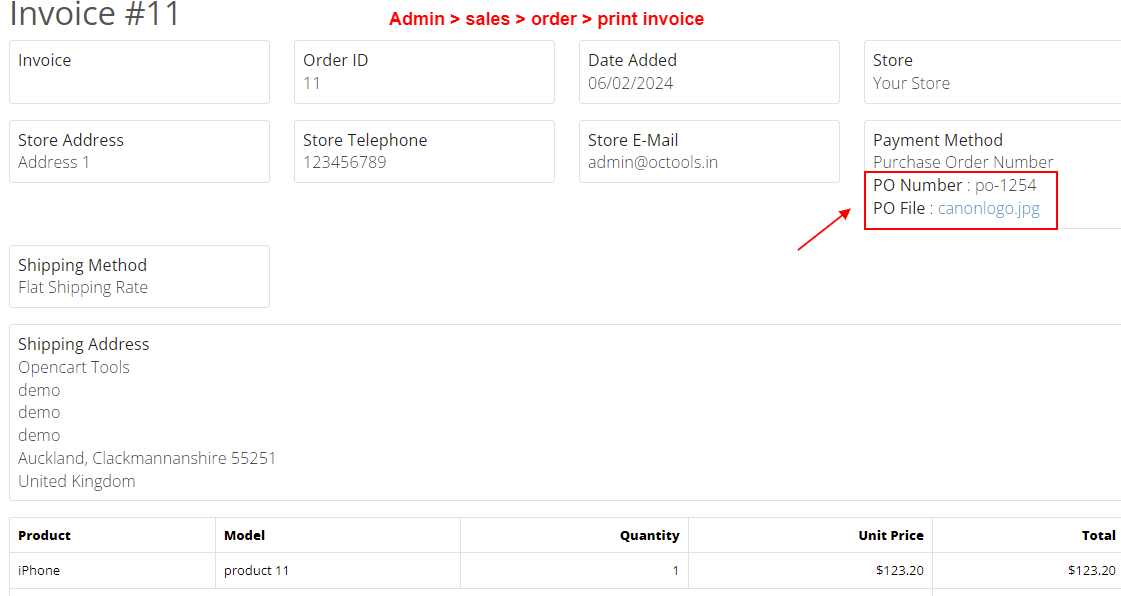Click the Date Added 06/02/2024 value

point(631,84)
